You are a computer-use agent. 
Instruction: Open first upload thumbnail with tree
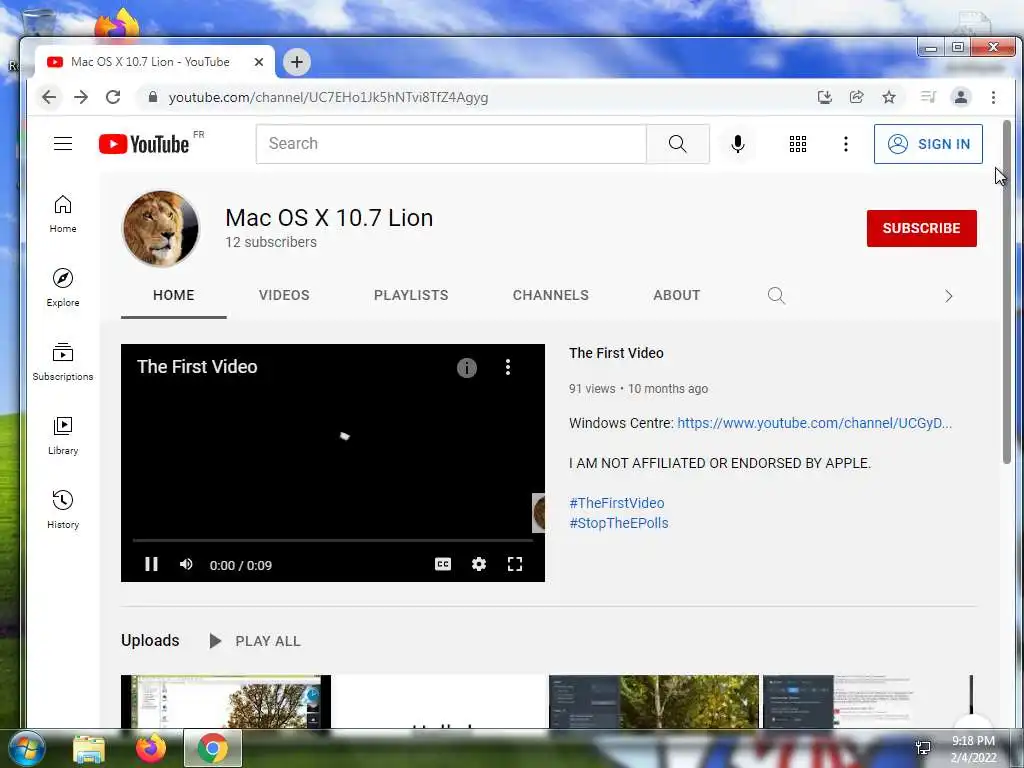coord(226,701)
